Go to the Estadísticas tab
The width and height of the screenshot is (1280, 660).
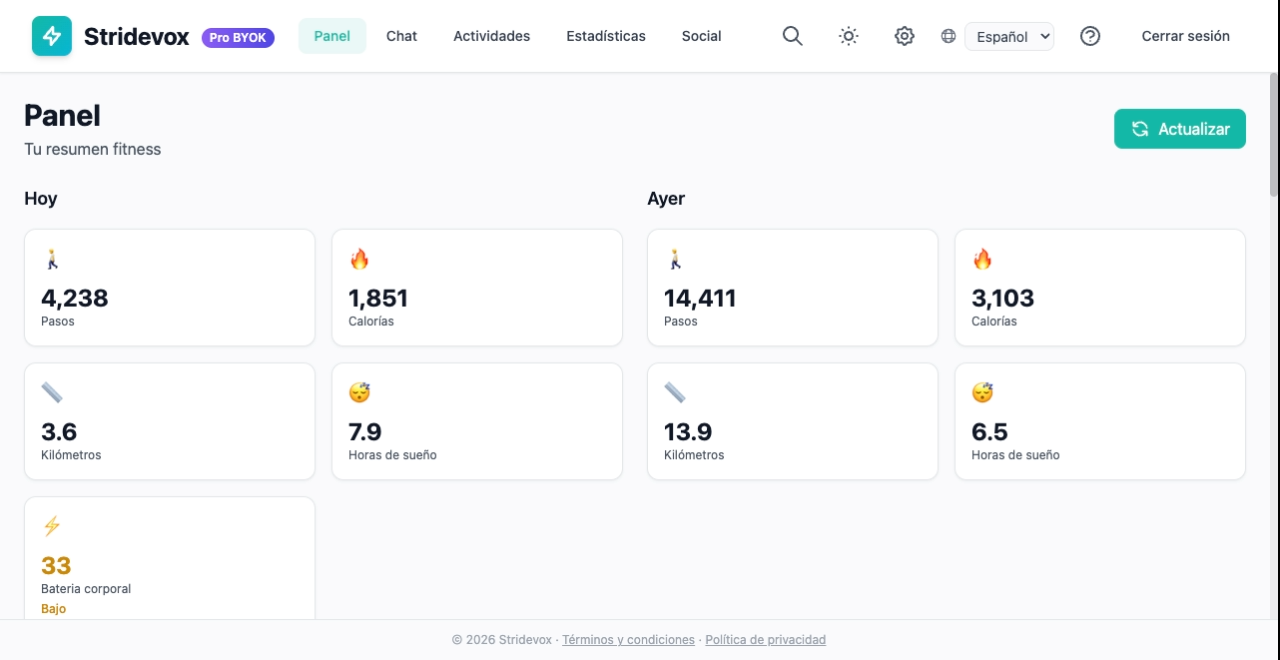[x=605, y=36]
